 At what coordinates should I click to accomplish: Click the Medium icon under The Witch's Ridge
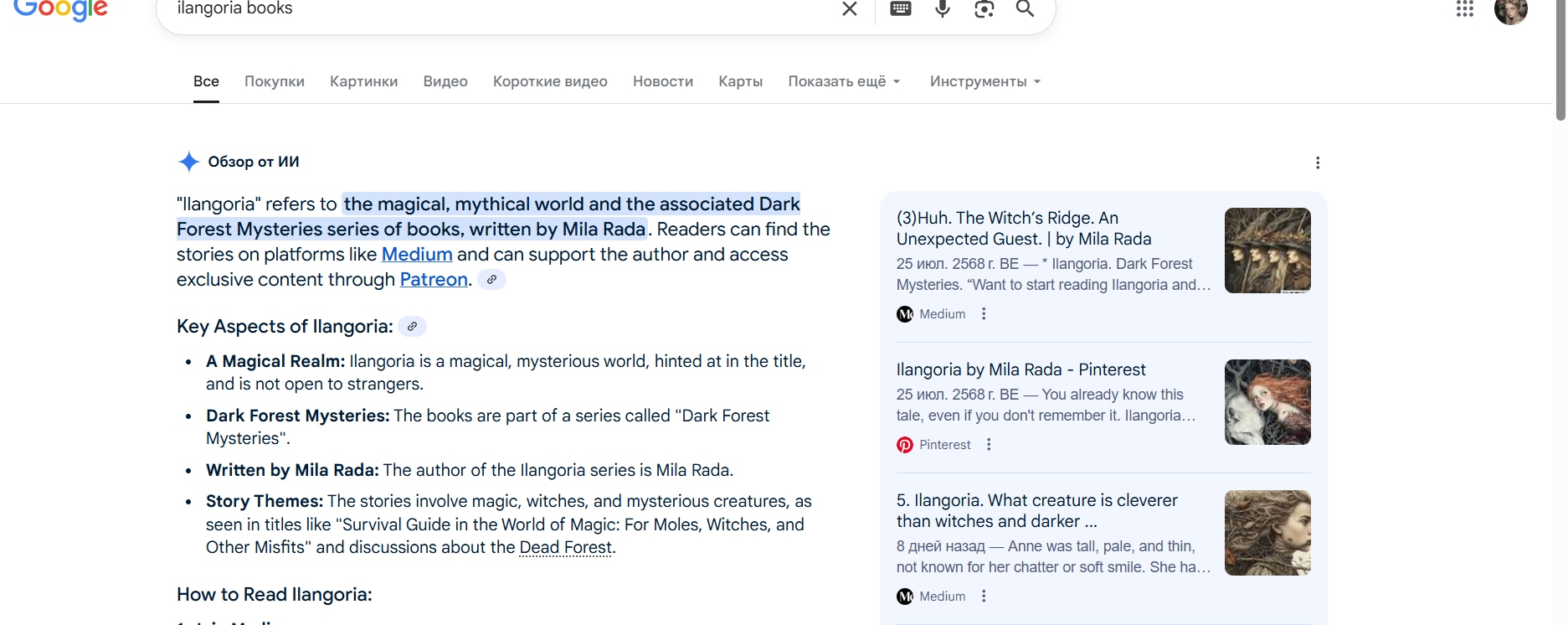tap(905, 314)
